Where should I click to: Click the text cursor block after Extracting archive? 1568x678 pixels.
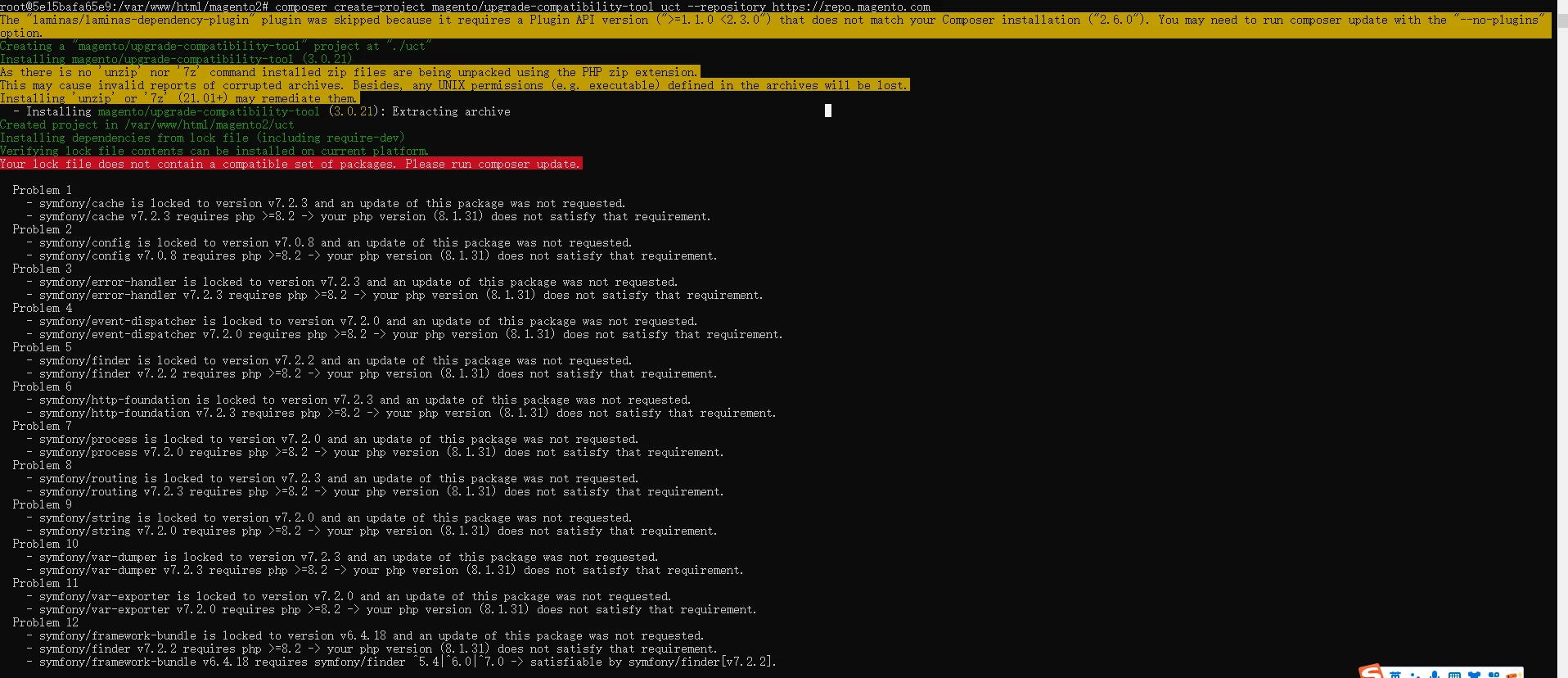(x=828, y=111)
